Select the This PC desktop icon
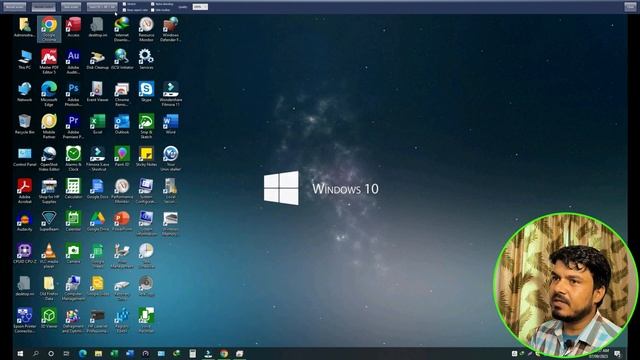The width and height of the screenshot is (640, 360). pyautogui.click(x=24, y=60)
